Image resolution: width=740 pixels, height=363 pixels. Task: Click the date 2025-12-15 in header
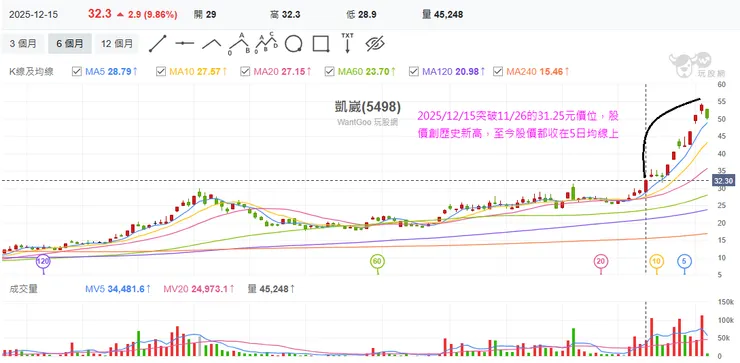pos(34,15)
